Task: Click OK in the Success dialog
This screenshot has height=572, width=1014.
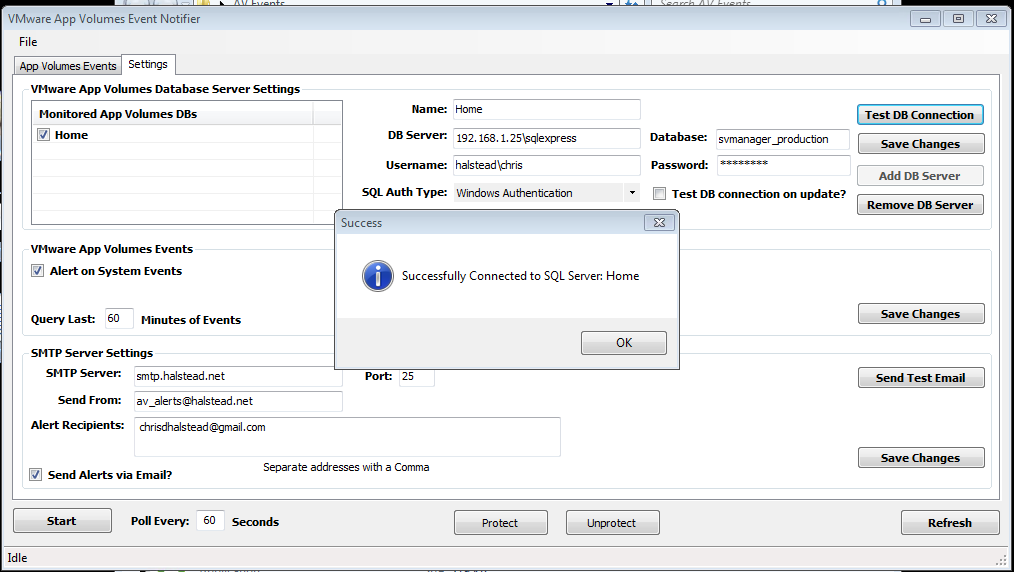Action: tap(623, 343)
